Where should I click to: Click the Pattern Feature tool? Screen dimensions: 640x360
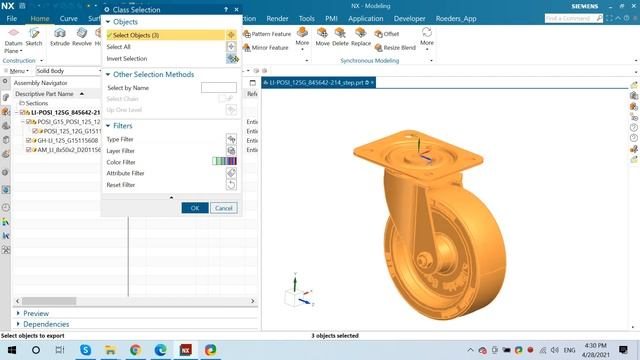267,34
